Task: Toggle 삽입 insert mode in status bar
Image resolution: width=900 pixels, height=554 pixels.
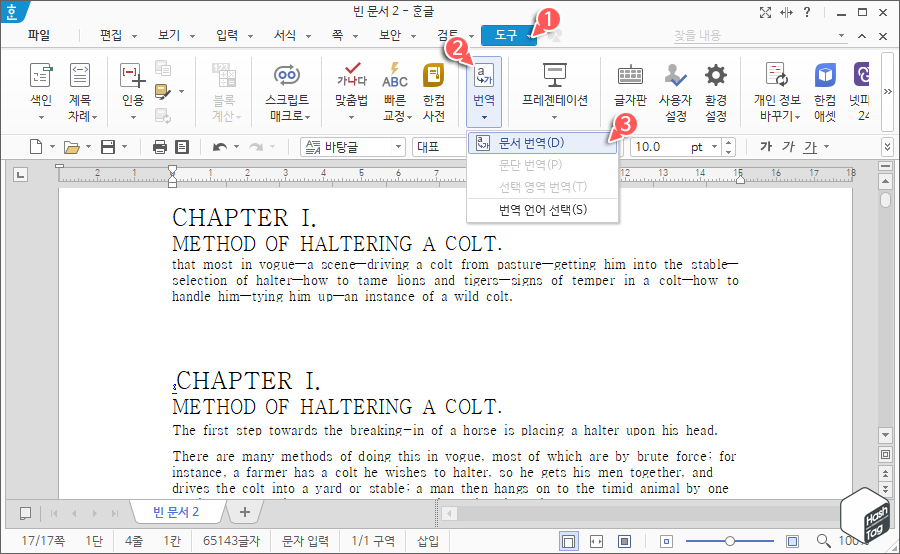Action: [428, 541]
